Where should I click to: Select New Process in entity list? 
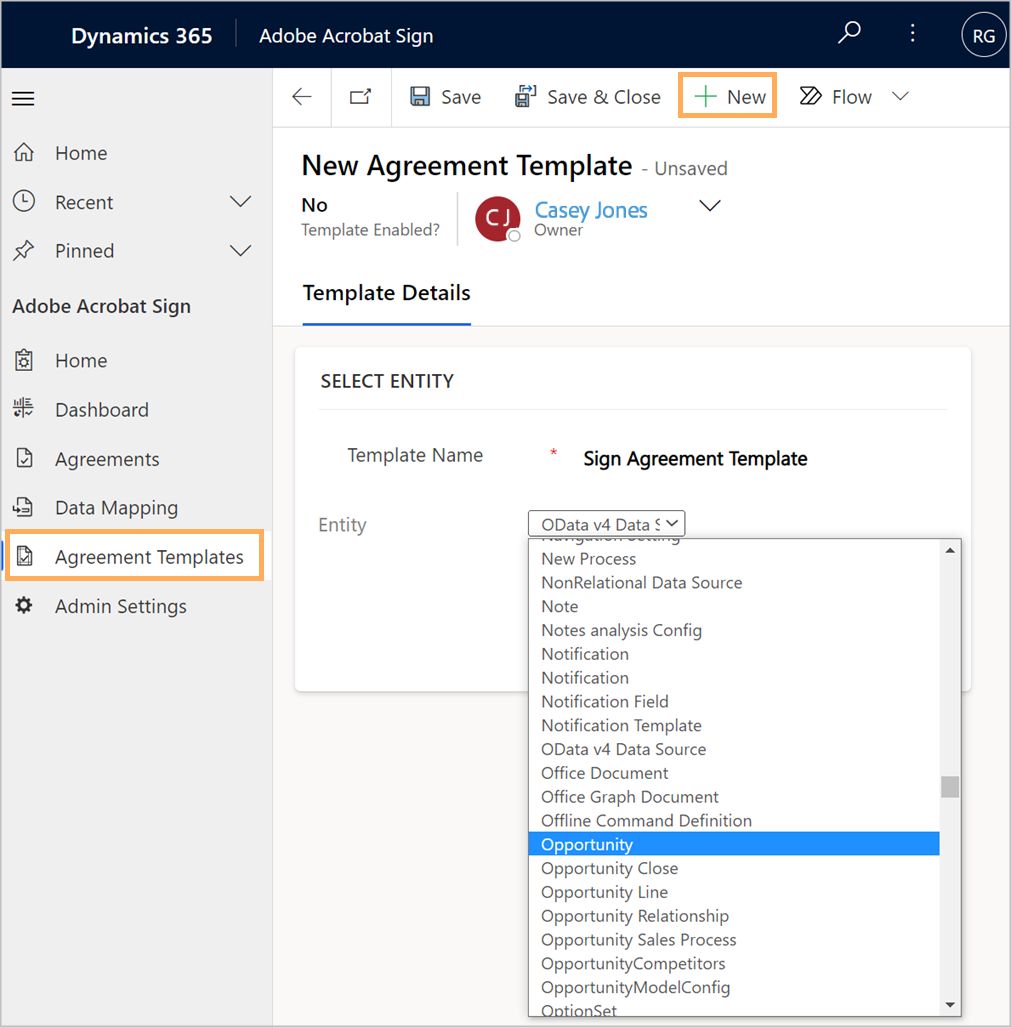coord(734,559)
